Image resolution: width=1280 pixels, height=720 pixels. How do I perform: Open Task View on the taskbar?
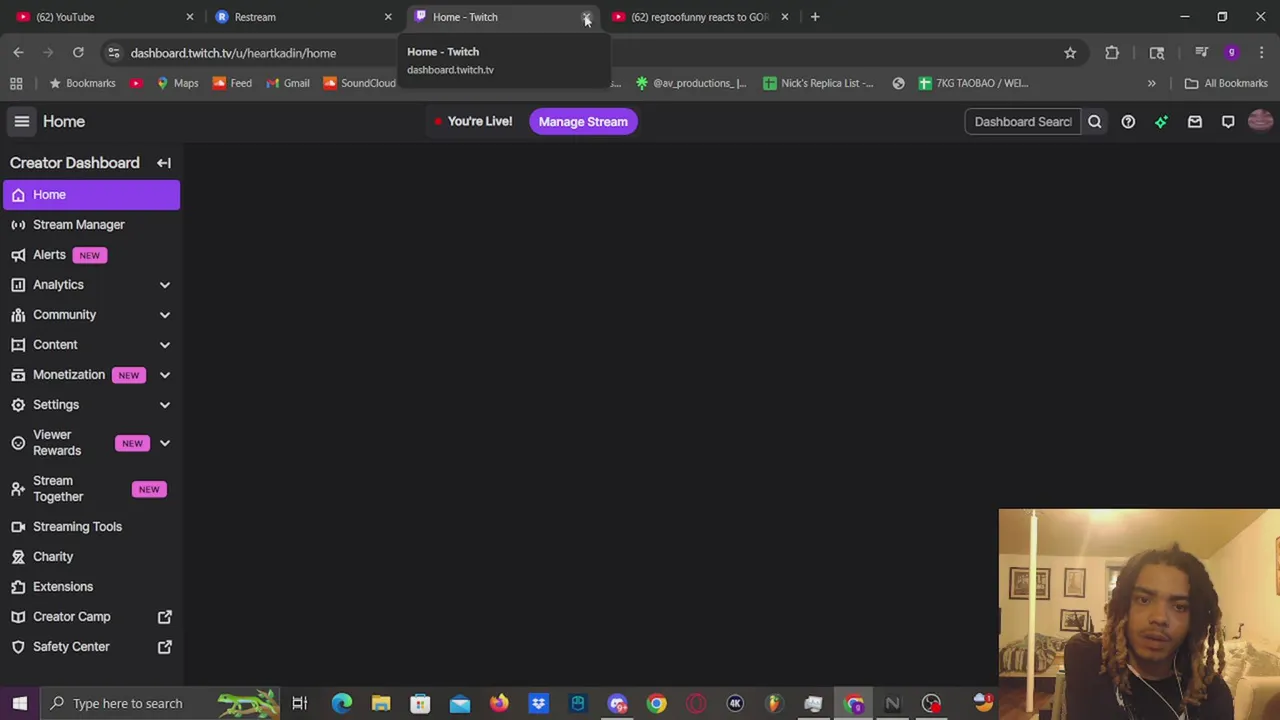[299, 703]
